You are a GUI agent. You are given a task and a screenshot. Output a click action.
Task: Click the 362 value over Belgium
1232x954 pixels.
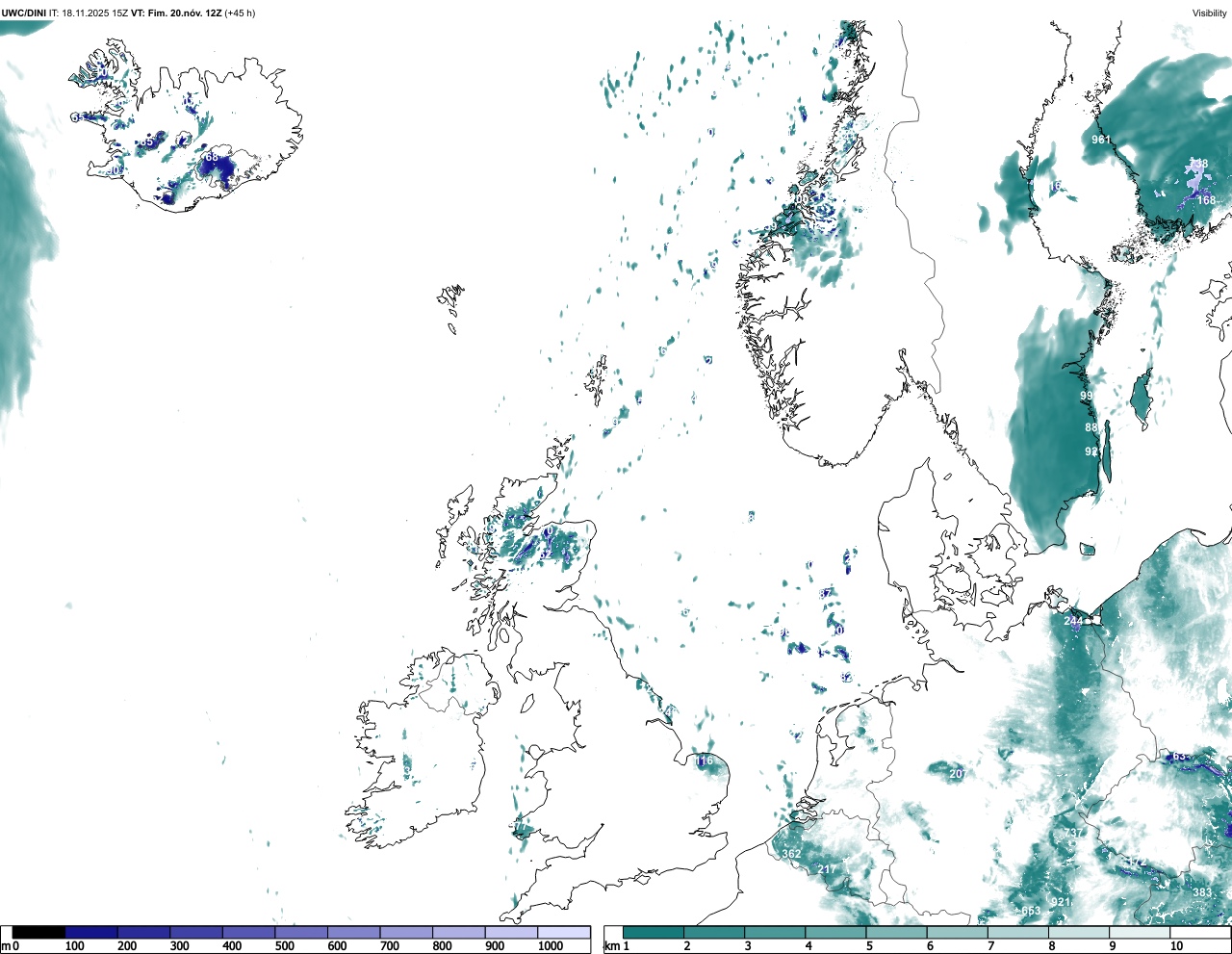tap(791, 854)
